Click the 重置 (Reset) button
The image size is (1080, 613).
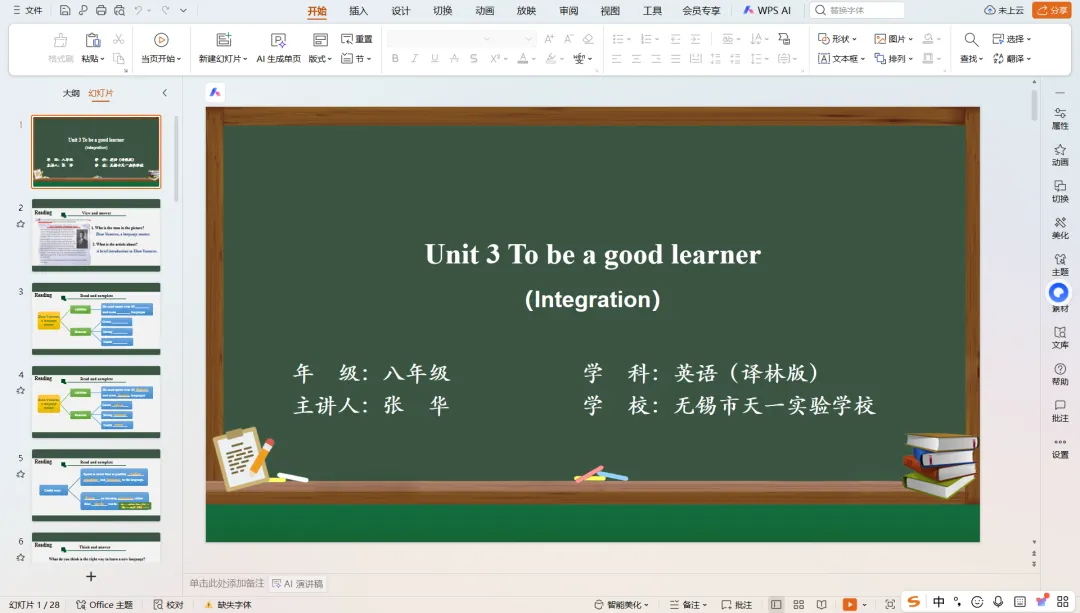coord(357,39)
